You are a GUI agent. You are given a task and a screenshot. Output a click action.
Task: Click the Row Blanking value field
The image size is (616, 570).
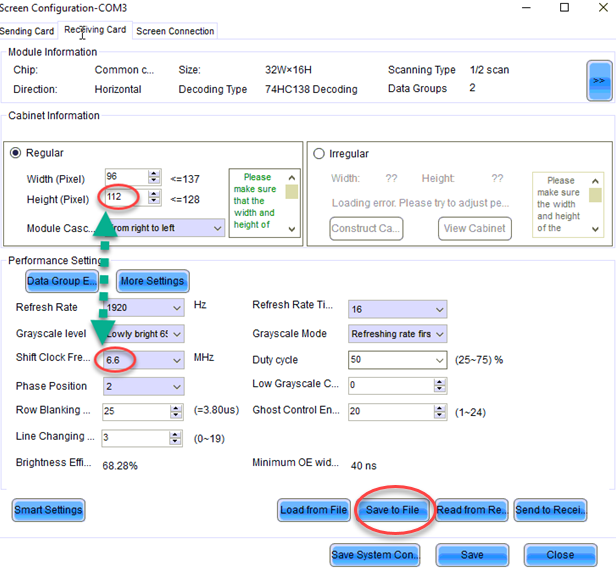point(136,412)
